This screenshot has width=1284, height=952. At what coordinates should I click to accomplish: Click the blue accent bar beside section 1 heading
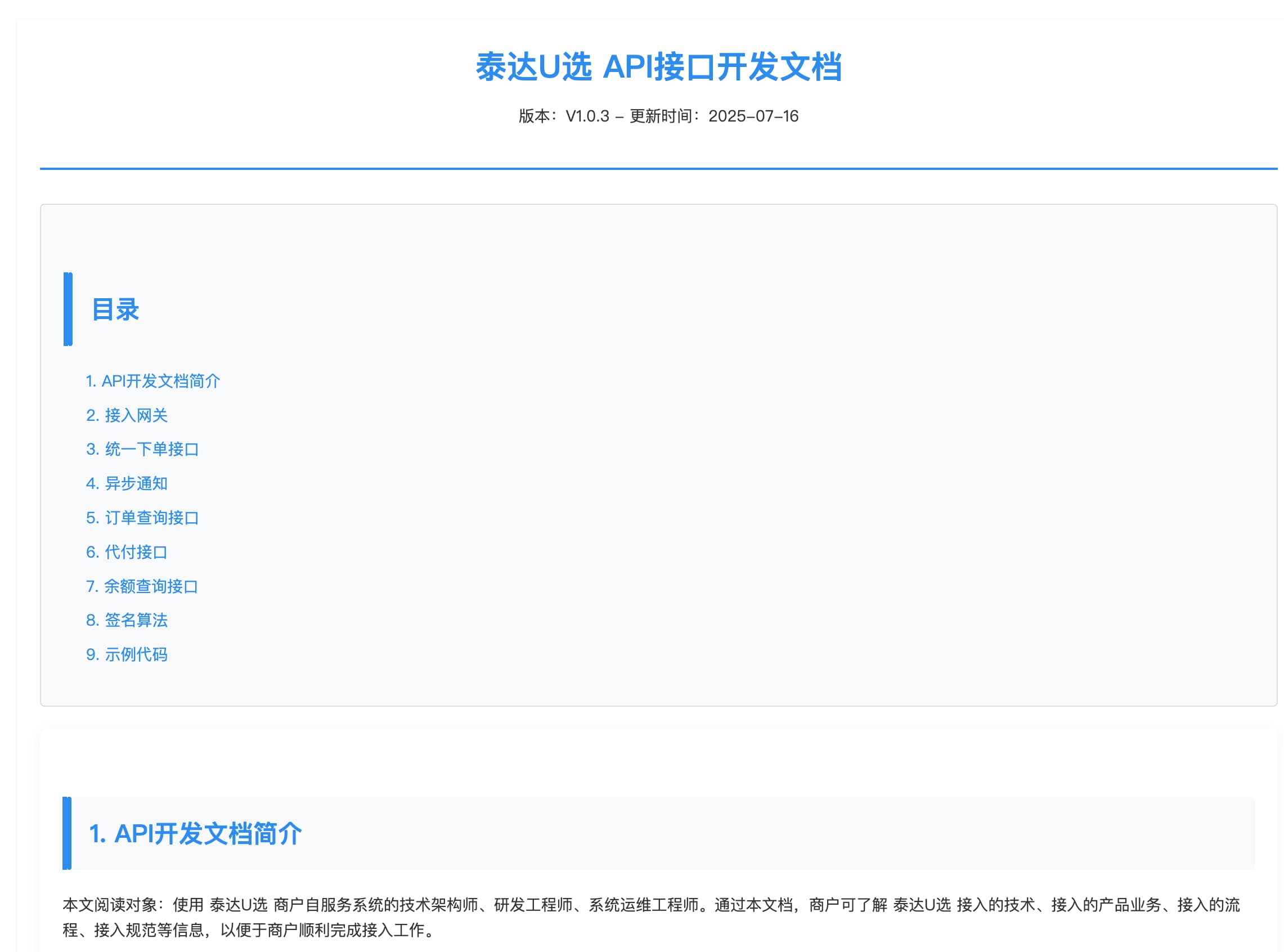[x=67, y=834]
